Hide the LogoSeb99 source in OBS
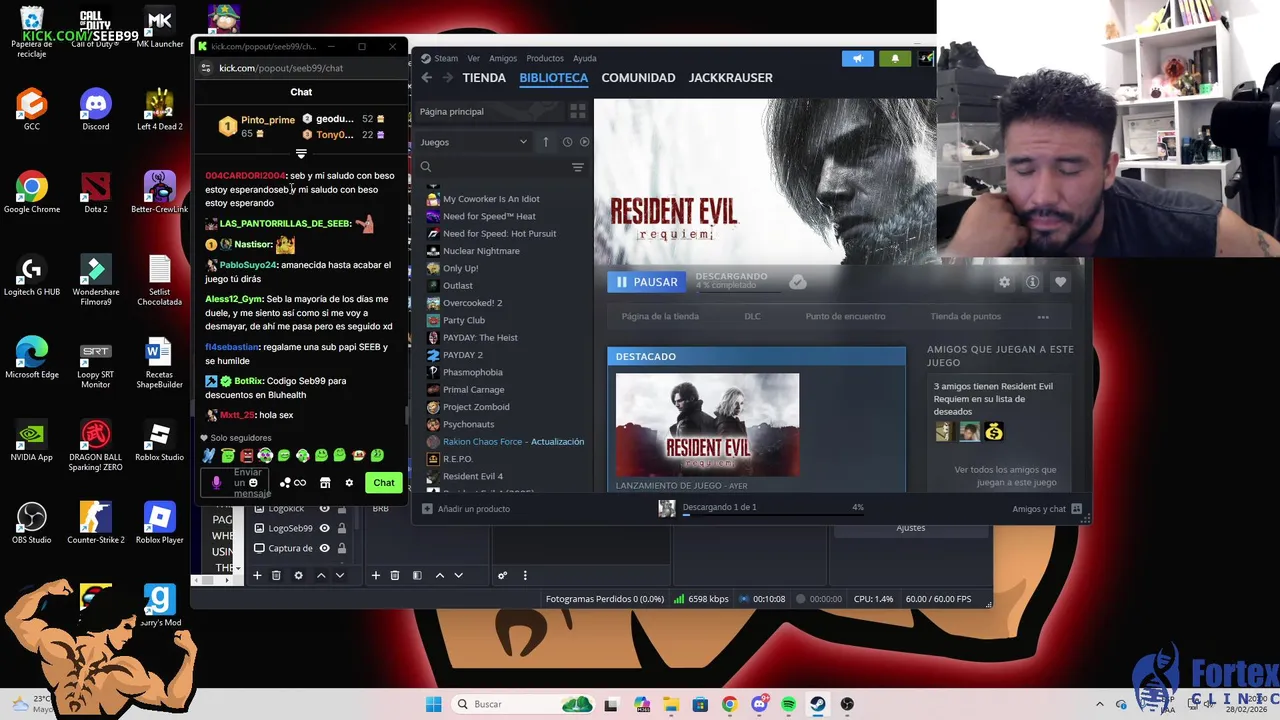The width and height of the screenshot is (1280, 720). pyautogui.click(x=324, y=528)
